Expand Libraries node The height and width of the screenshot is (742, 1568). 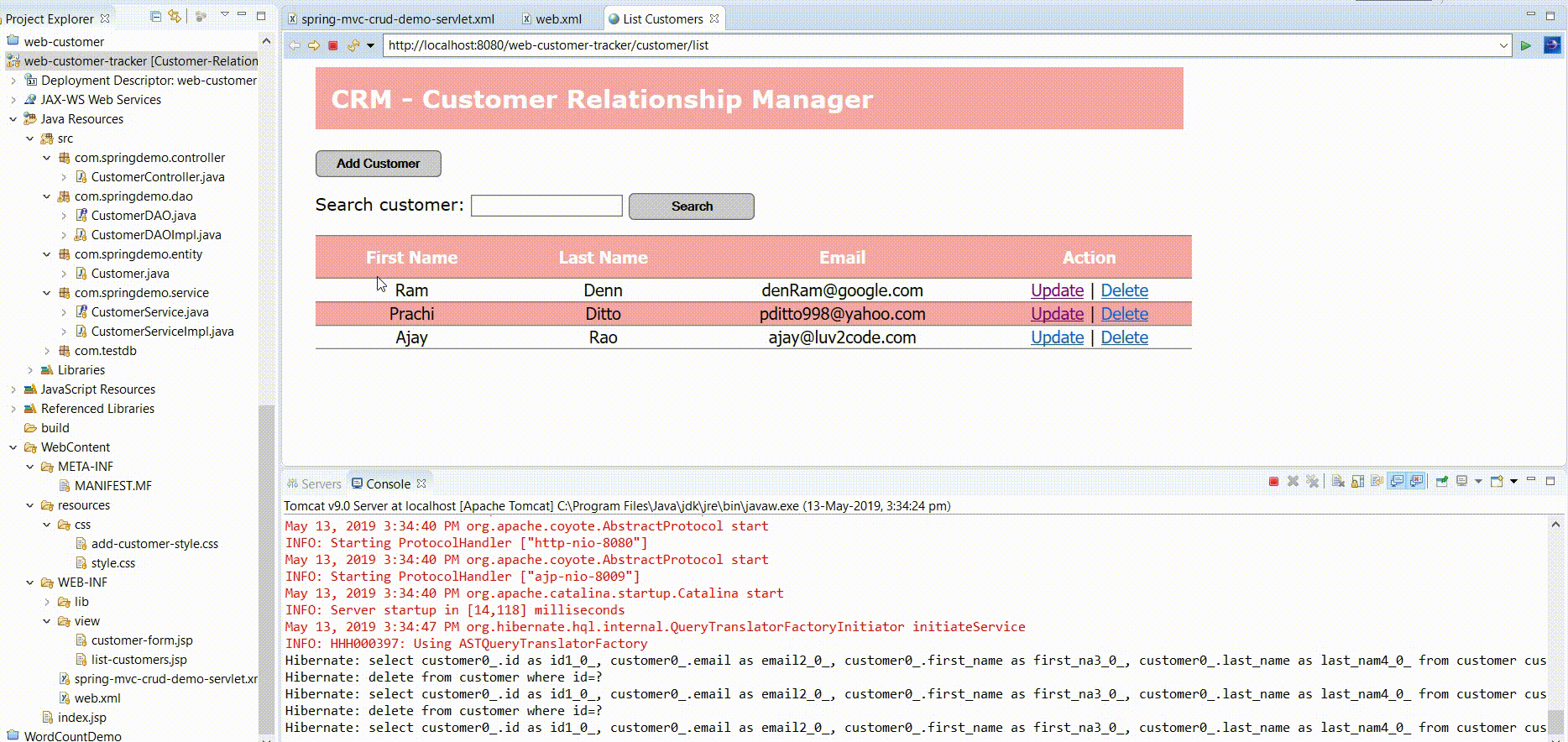coord(30,370)
